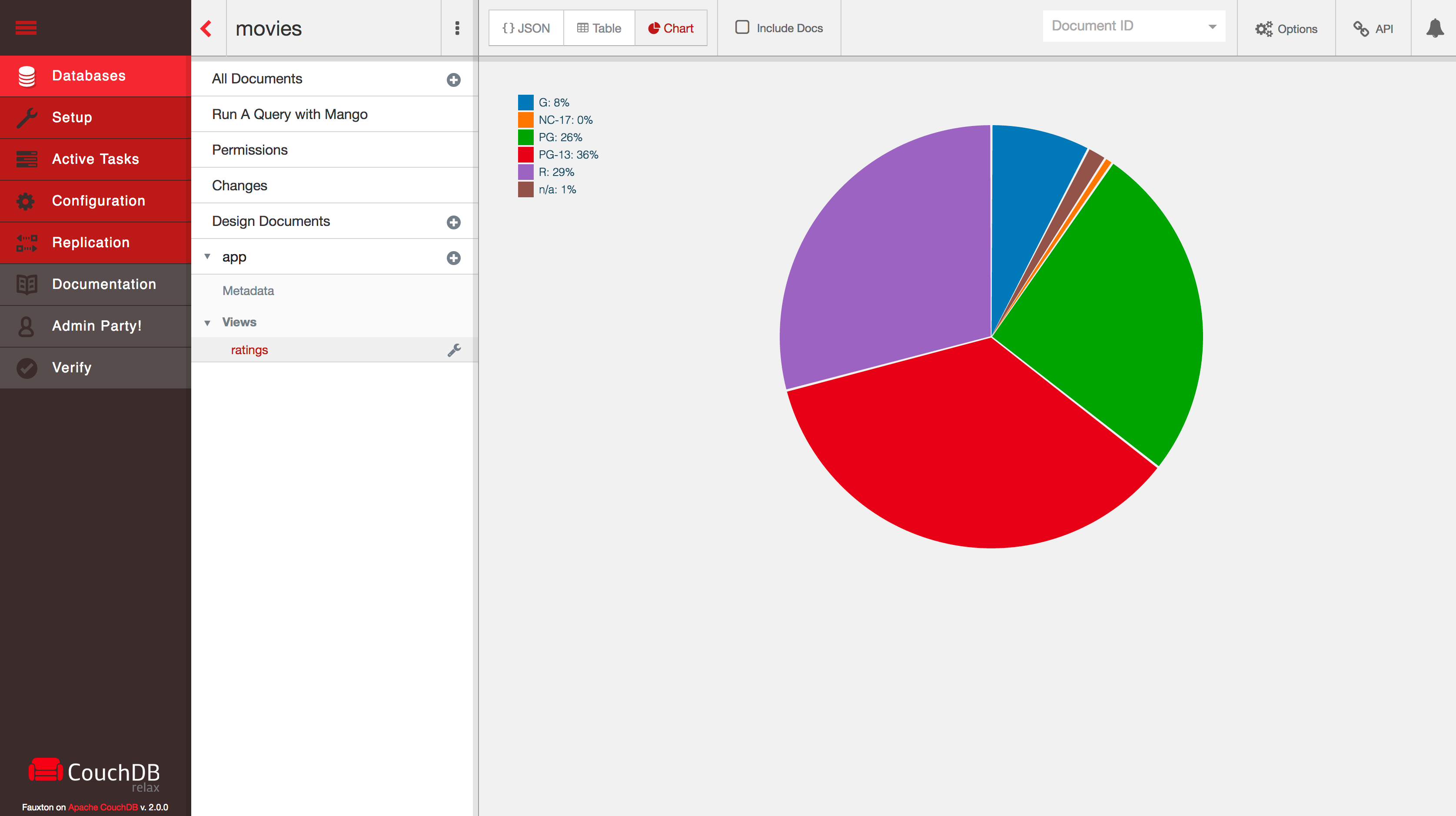Edit ratings view with wrench icon
This screenshot has height=816, width=1456.
click(x=454, y=350)
